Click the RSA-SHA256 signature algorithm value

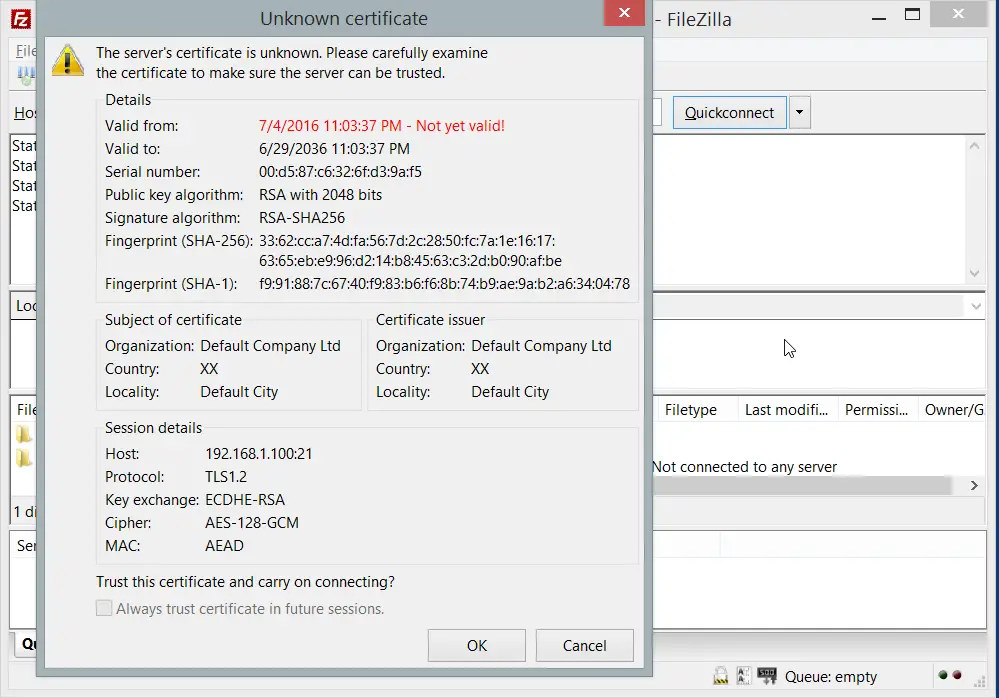coord(302,217)
